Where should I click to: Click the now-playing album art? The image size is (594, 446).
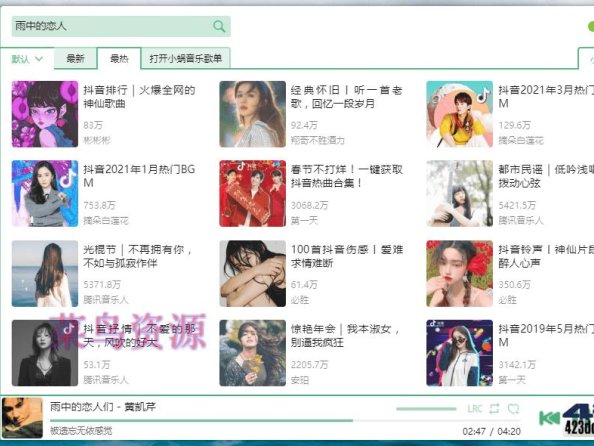click(x=22, y=418)
